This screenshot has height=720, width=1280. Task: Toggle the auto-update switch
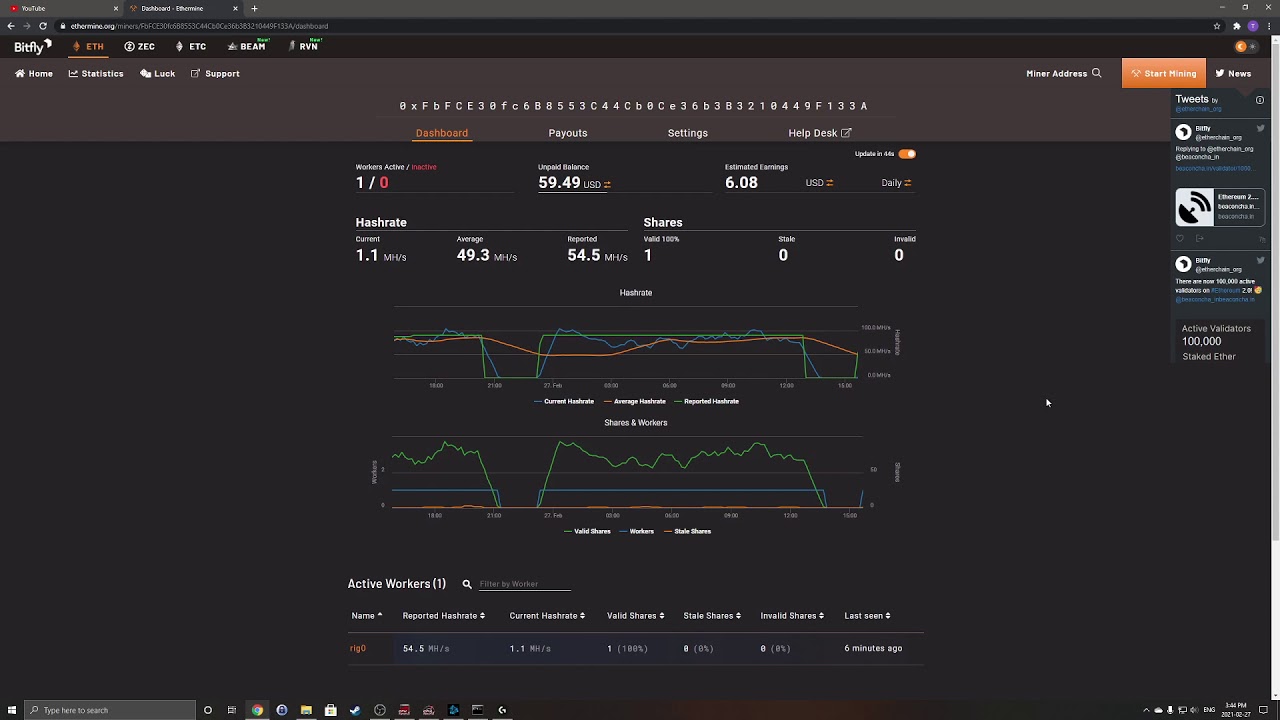click(907, 154)
